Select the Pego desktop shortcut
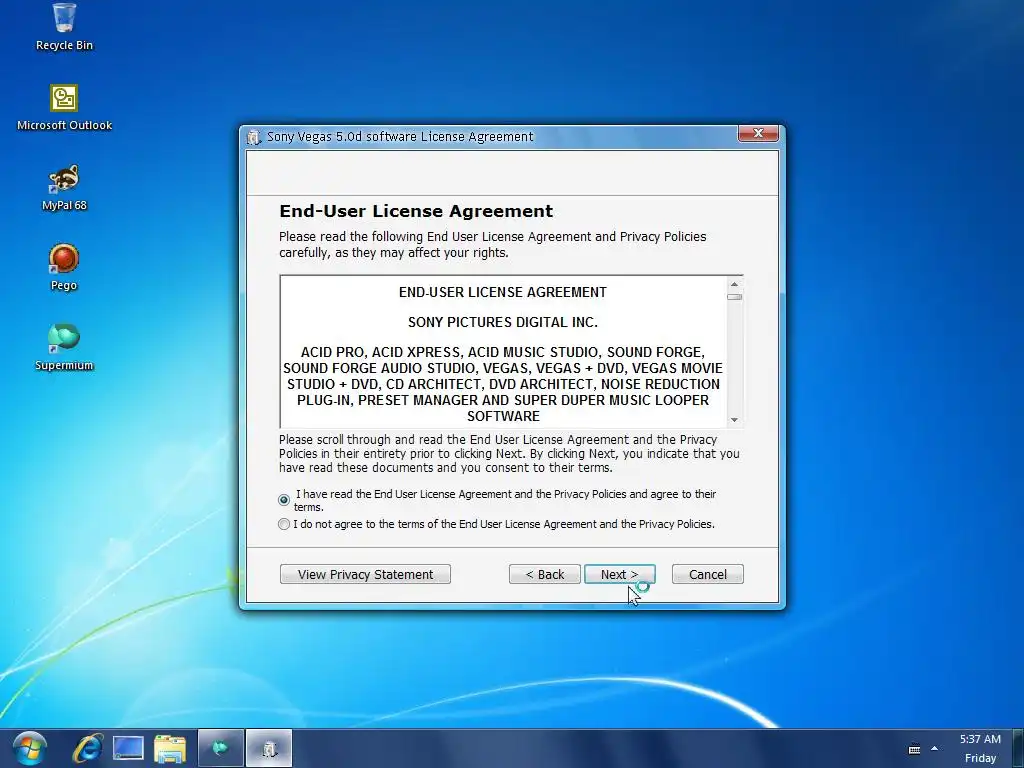The width and height of the screenshot is (1024, 768). [64, 267]
